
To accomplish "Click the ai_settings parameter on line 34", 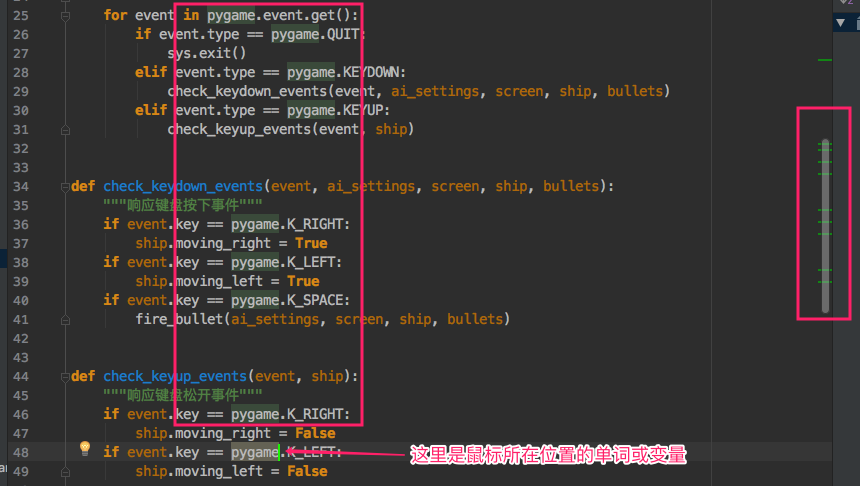I will (x=371, y=187).
